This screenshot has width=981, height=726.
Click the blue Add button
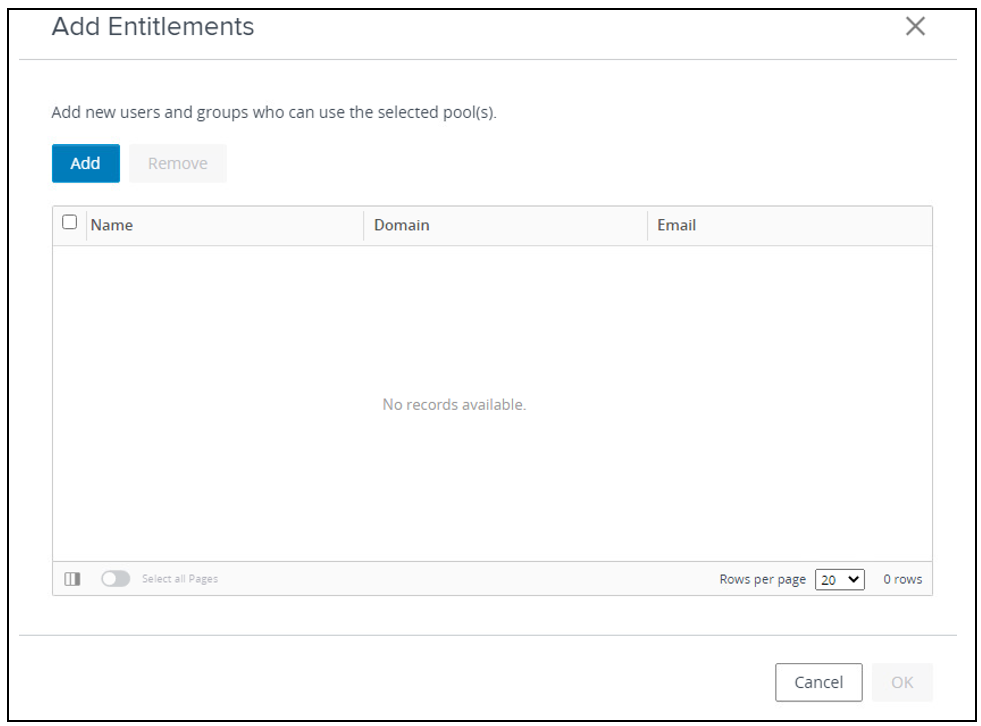[86, 164]
